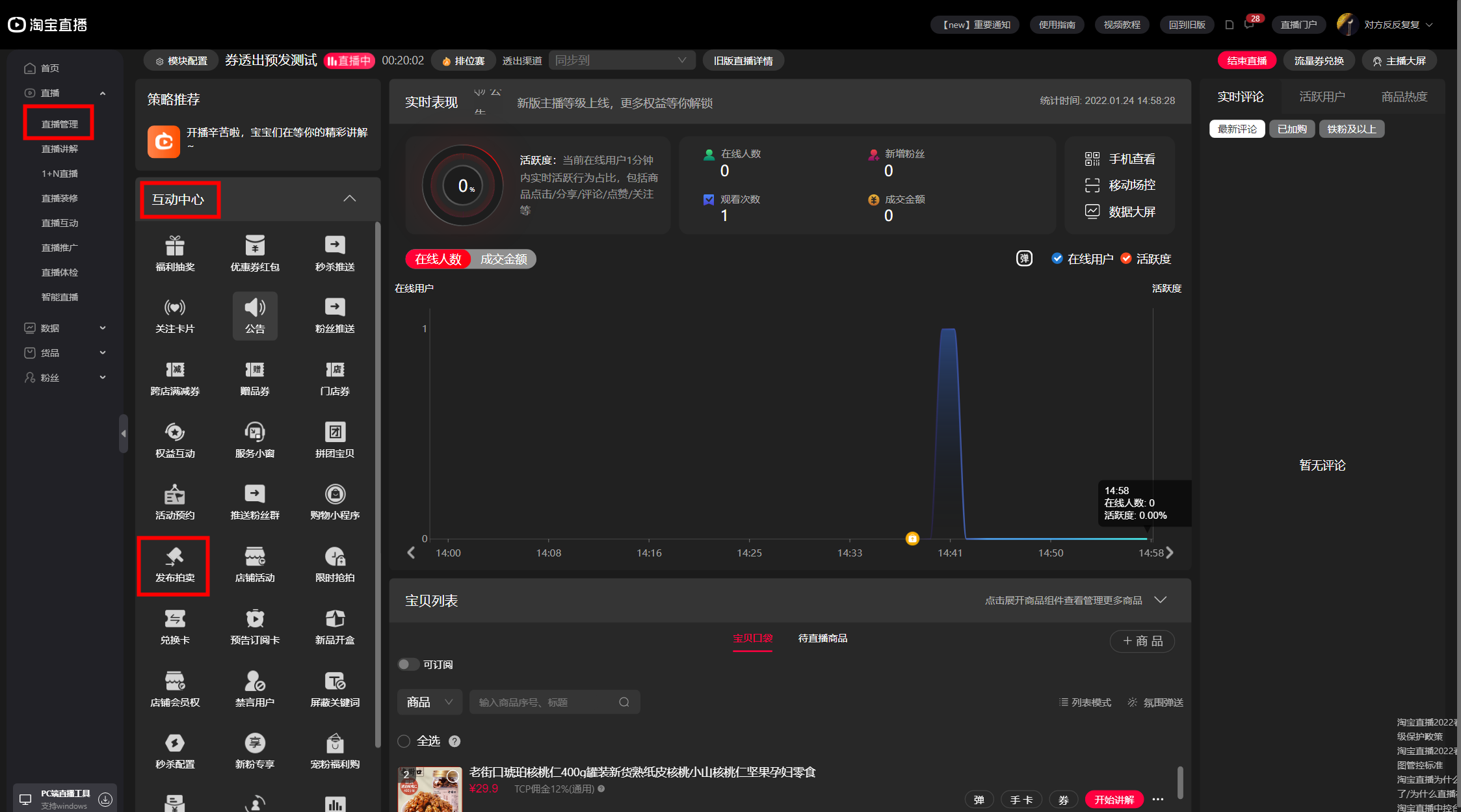Image resolution: width=1461 pixels, height=812 pixels.
Task: Collapse the 互动中心 panel
Action: [x=350, y=198]
